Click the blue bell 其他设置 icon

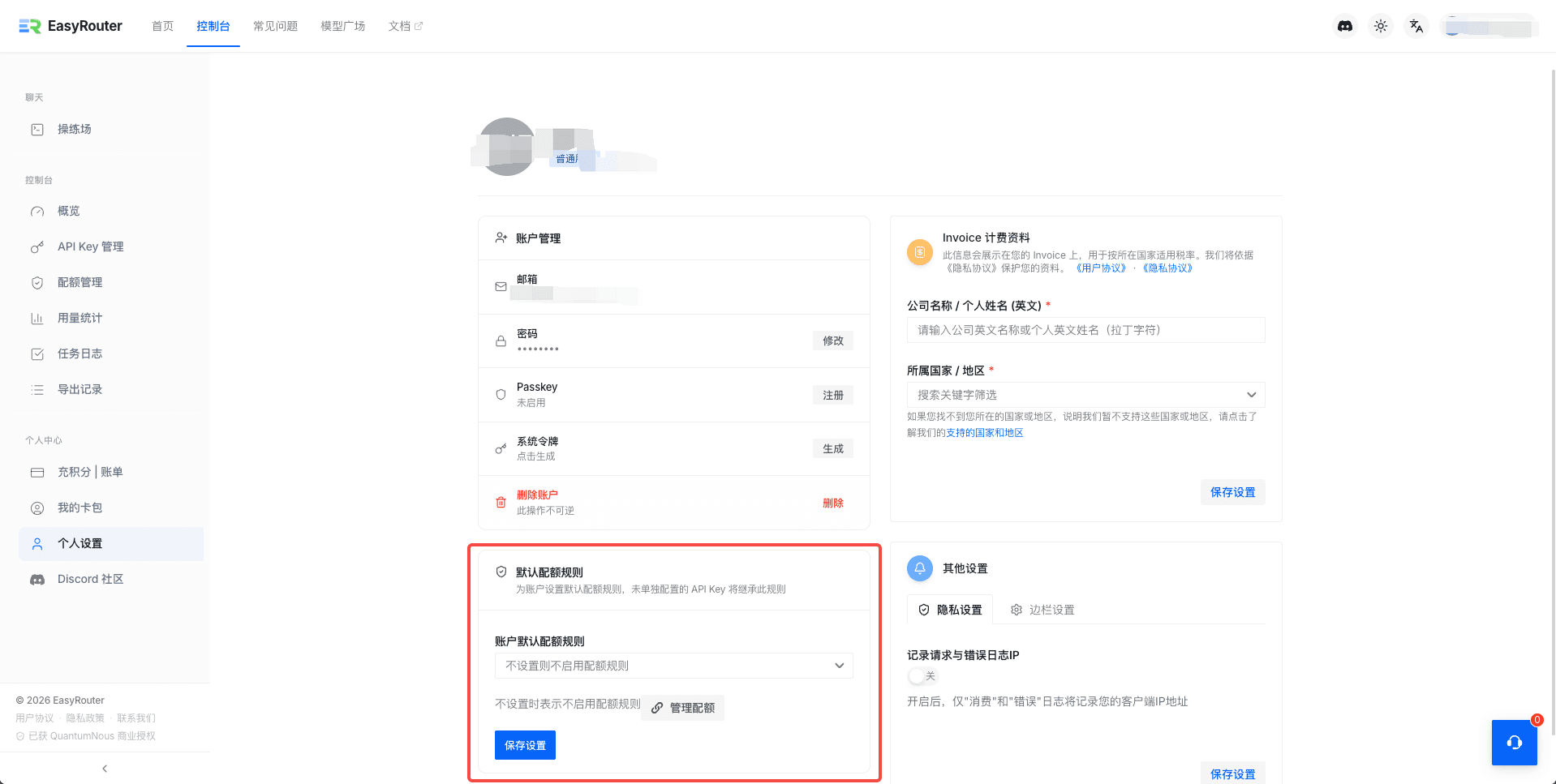[x=920, y=568]
